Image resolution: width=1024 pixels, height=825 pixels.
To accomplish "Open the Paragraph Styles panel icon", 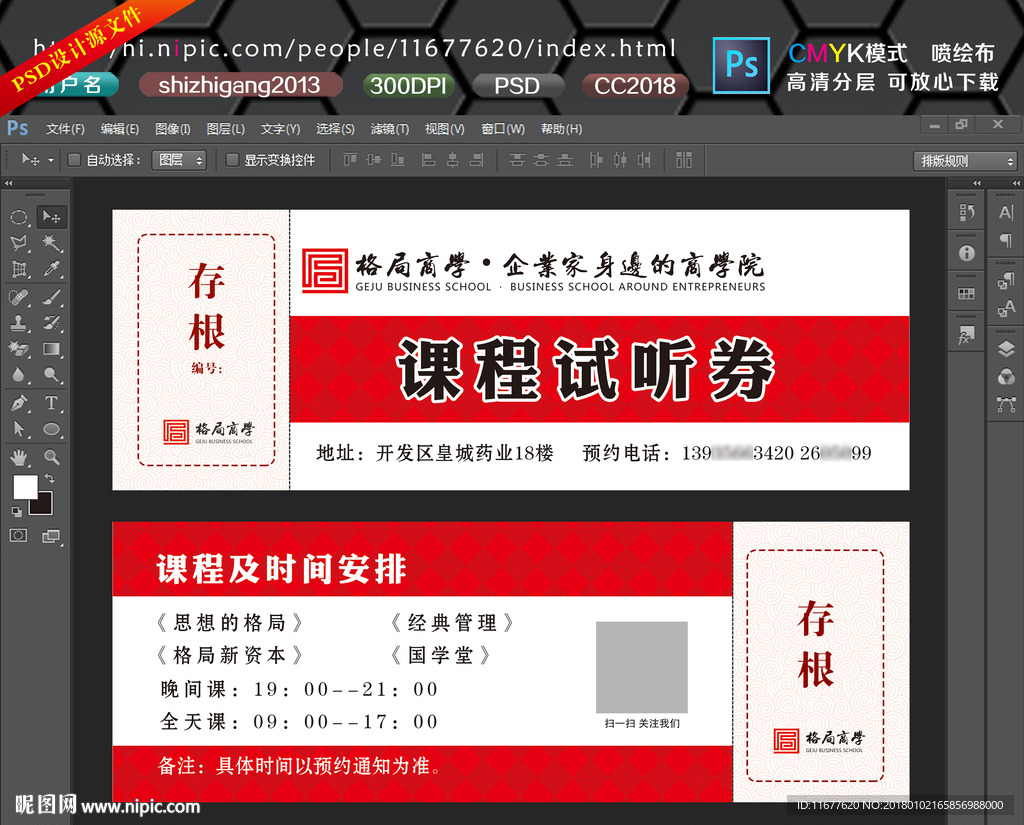I will [x=1006, y=281].
